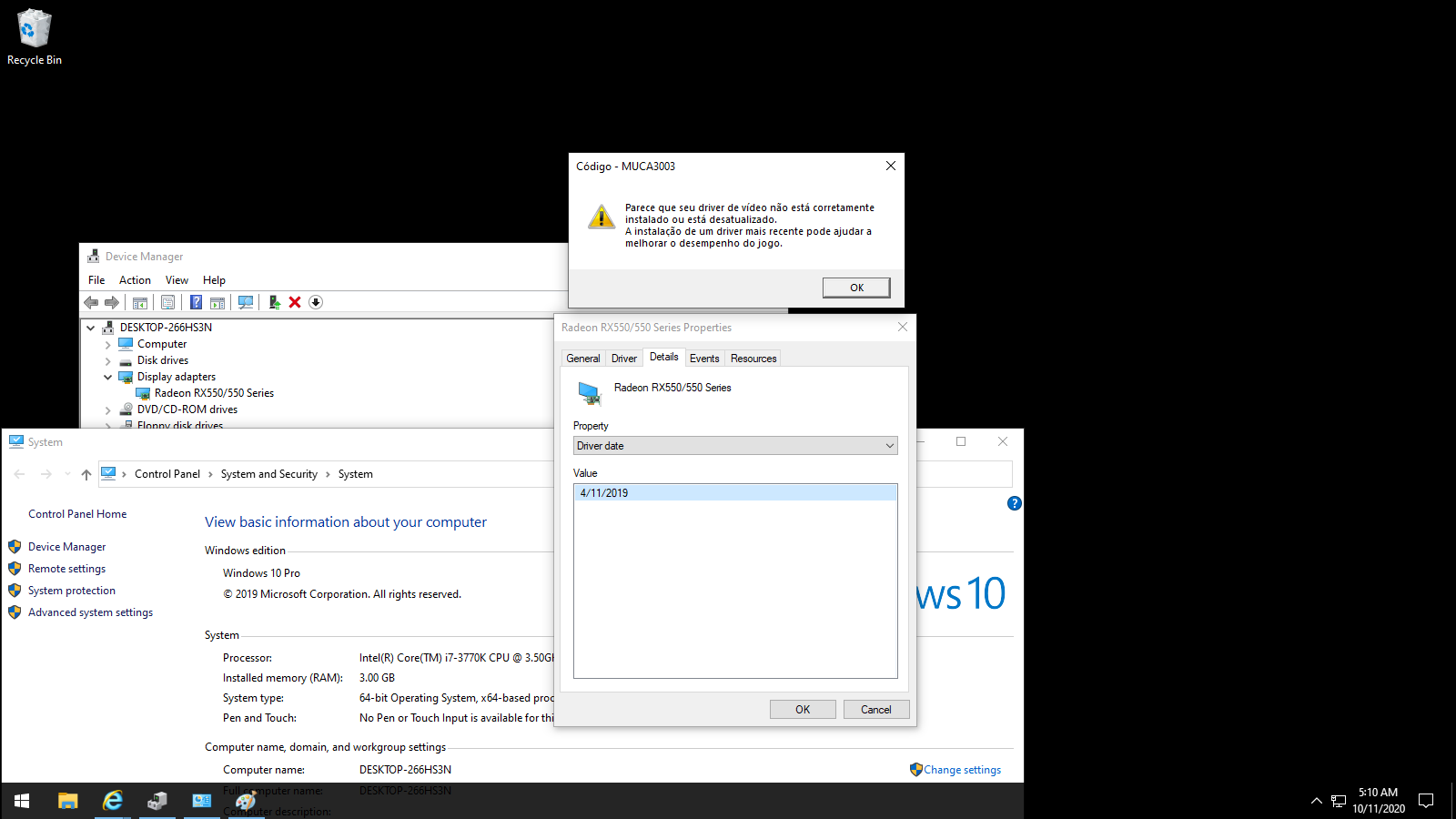Screen dimensions: 1456x819
Task: Click the black down-arrow toolbar icon
Action: click(x=316, y=302)
